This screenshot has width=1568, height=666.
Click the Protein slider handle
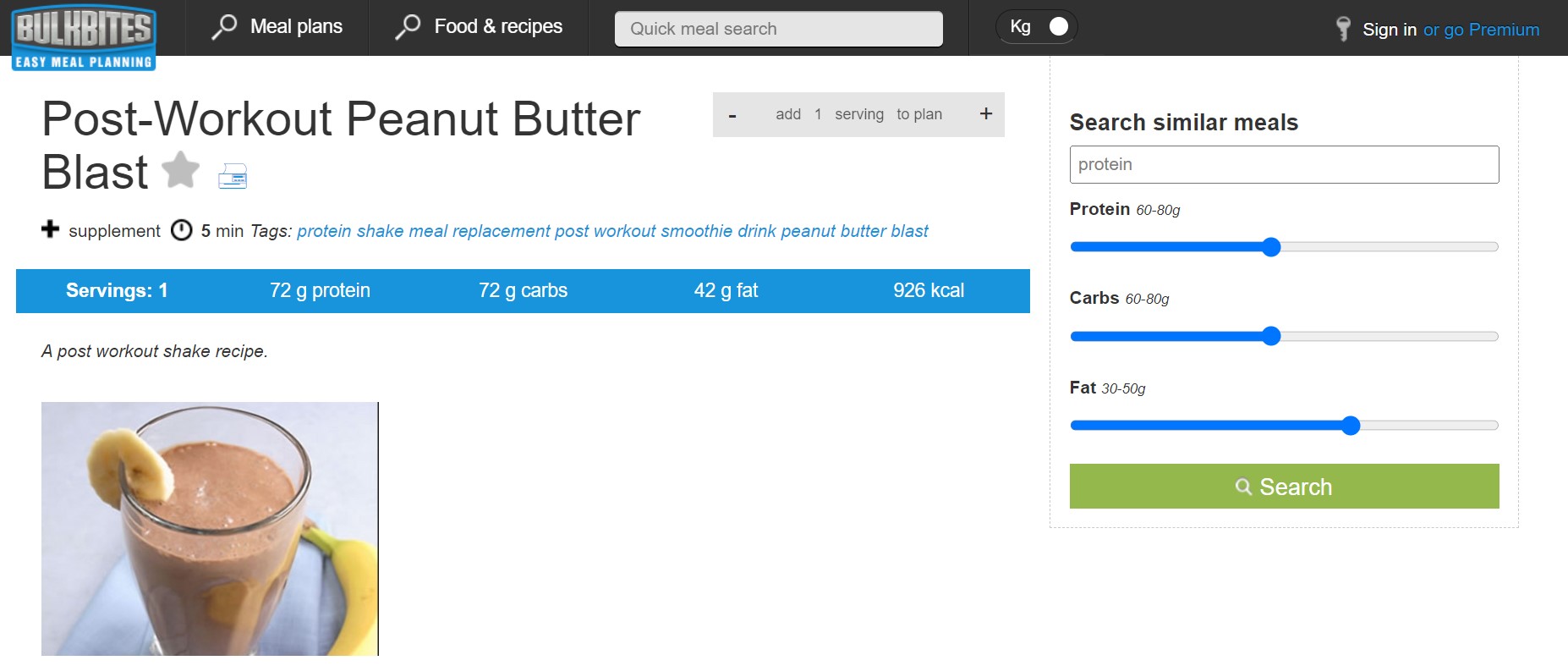[1270, 247]
